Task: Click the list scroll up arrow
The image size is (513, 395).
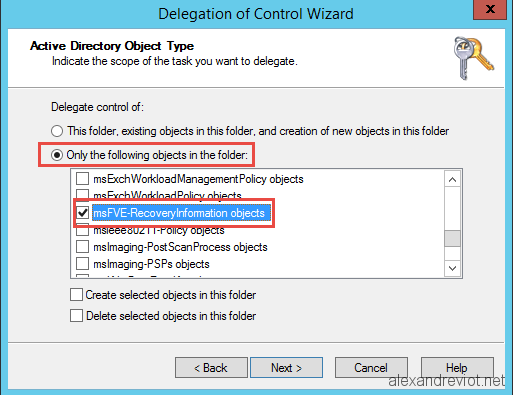Action: (452, 179)
